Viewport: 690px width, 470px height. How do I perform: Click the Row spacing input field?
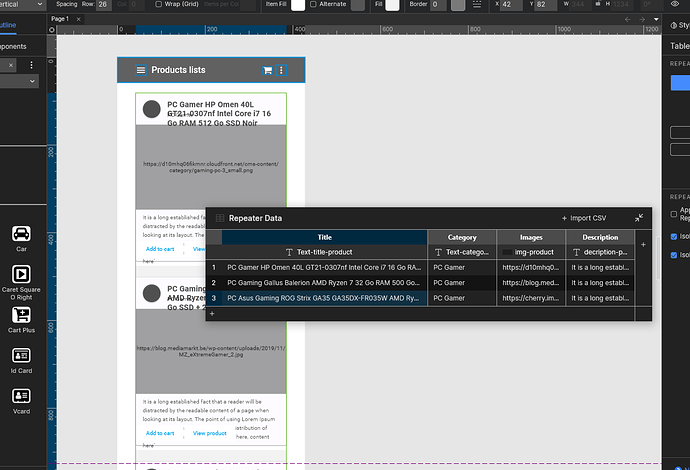102,5
